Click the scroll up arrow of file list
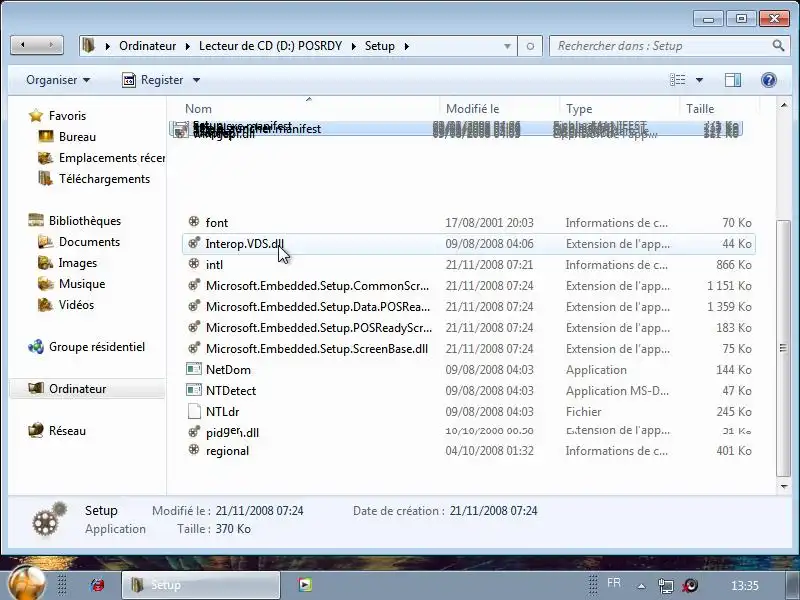The image size is (800, 600). (x=784, y=106)
